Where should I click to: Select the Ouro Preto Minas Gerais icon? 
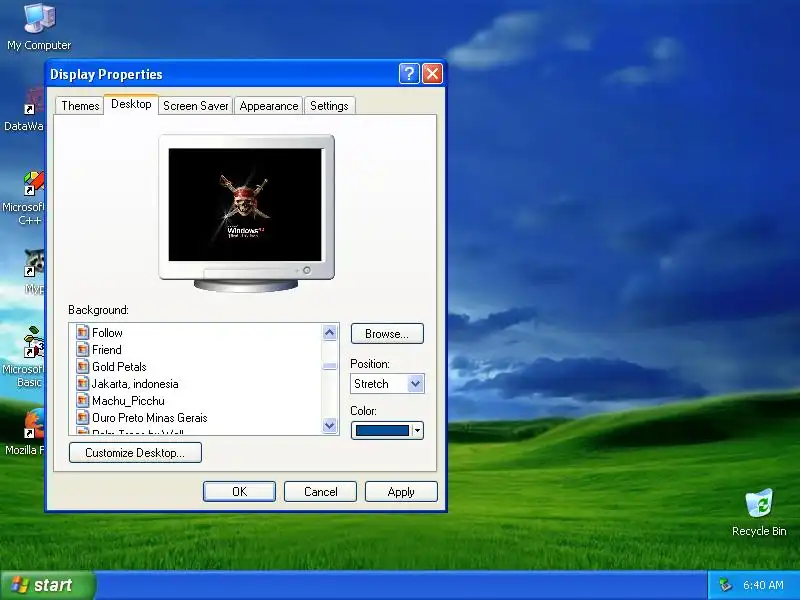point(82,417)
